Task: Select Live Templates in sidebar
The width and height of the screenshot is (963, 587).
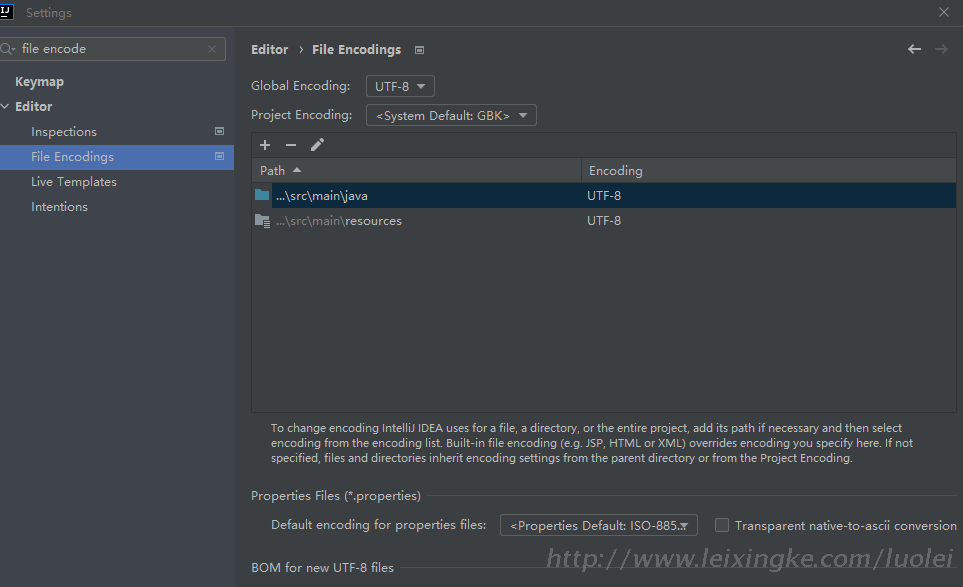Action: (74, 182)
